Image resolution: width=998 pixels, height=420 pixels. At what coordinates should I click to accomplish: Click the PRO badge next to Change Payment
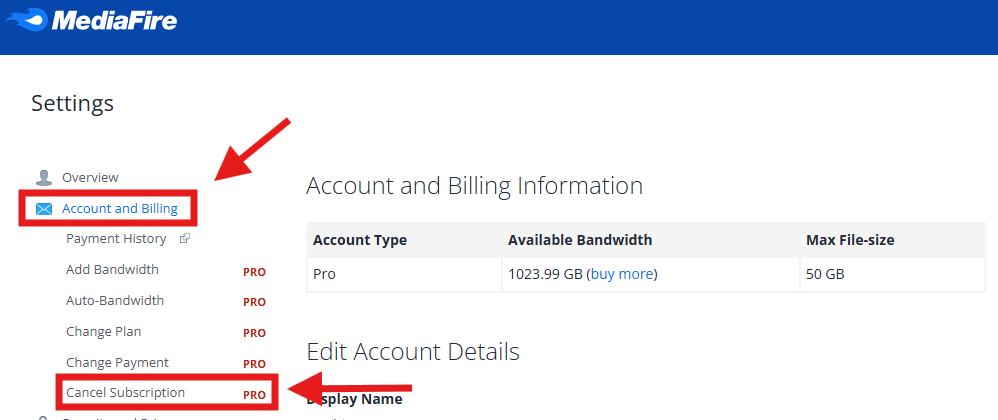(254, 364)
